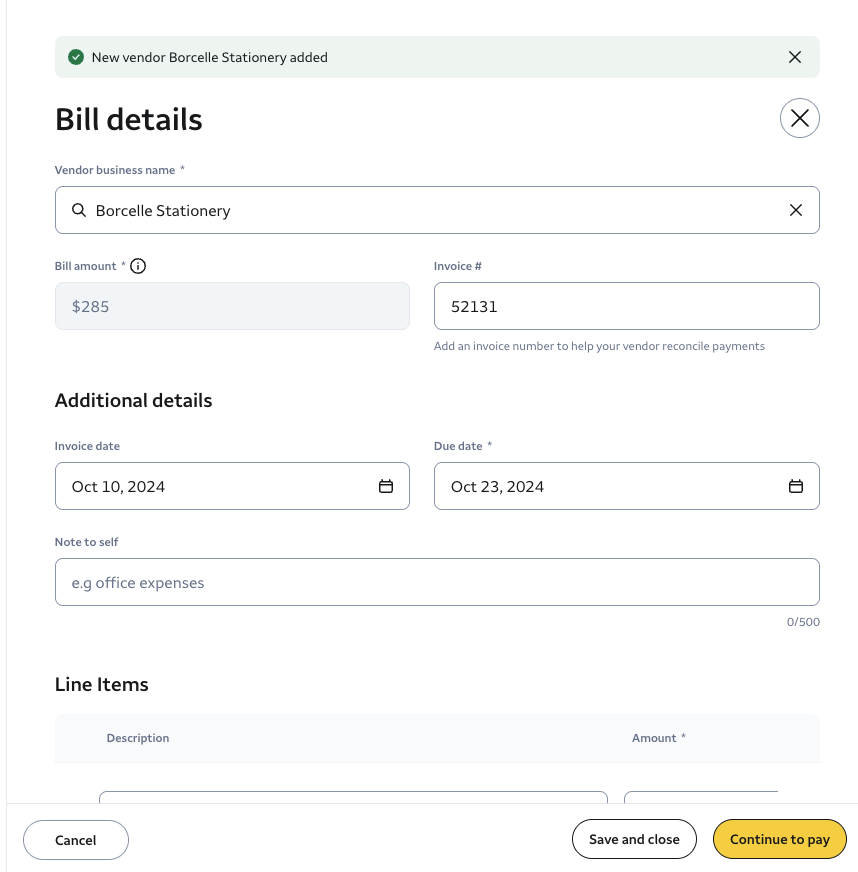Click the disabled Bill amount field
The width and height of the screenshot is (858, 872).
[x=232, y=306]
